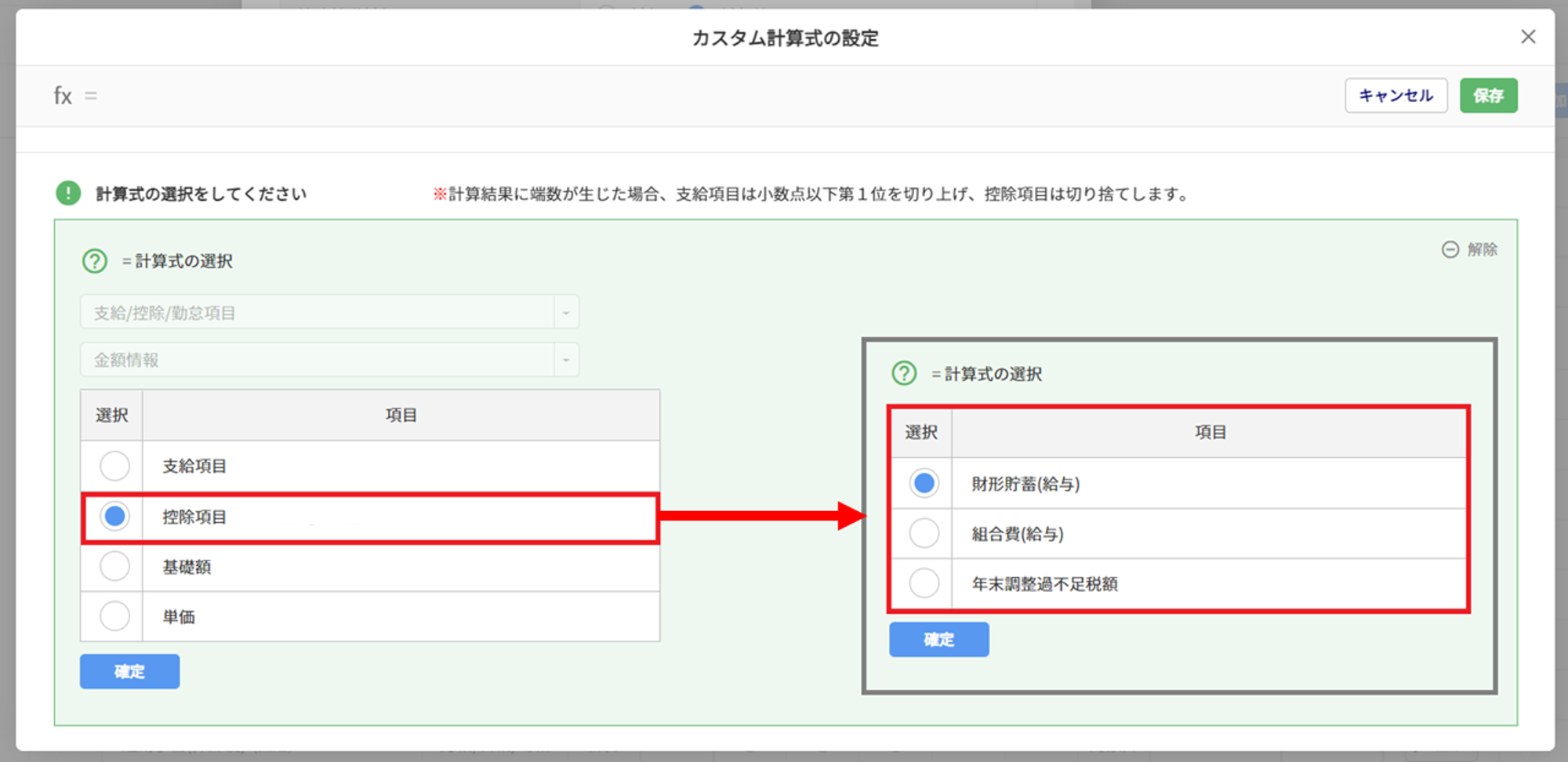1568x762 pixels.
Task: Select the 年末調整過不足税額 radio button
Action: point(924,583)
